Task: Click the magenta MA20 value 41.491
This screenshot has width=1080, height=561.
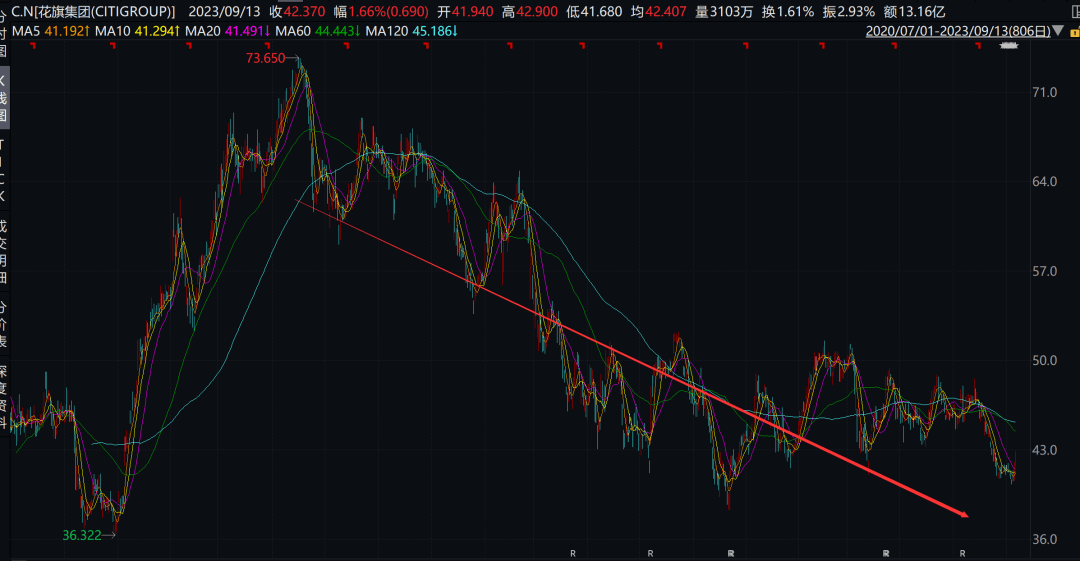Action: (x=257, y=31)
